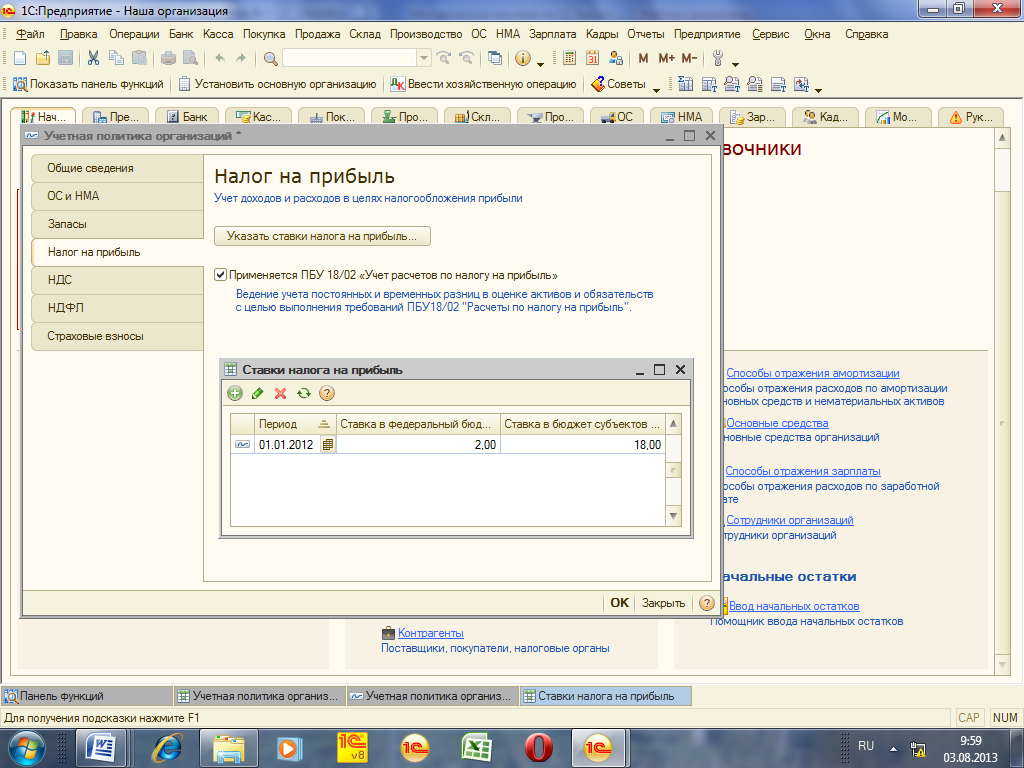Open the Ввод начальных остатков link
The height and width of the screenshot is (768, 1024).
tap(794, 606)
